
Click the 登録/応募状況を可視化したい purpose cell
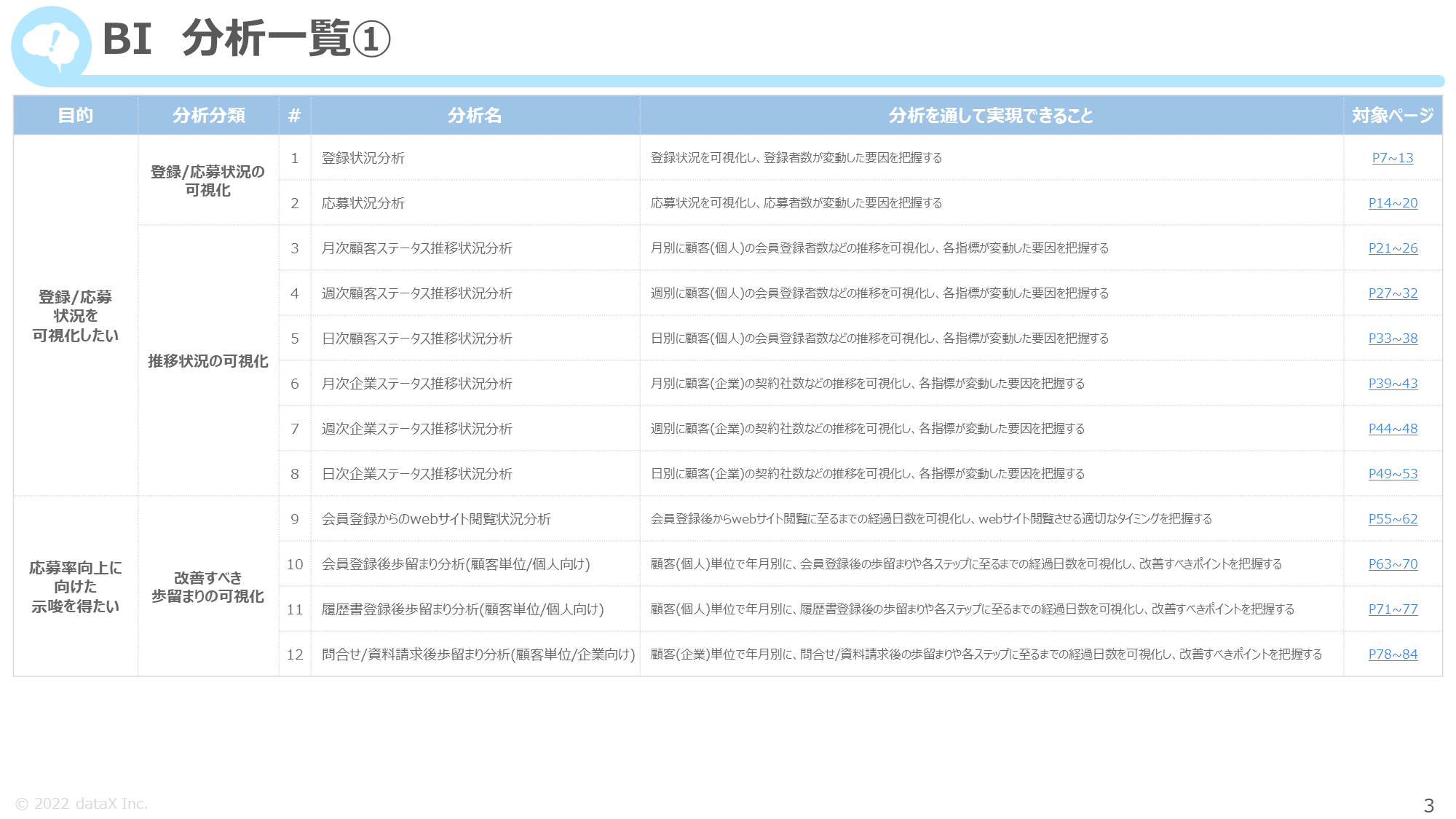[x=76, y=316]
